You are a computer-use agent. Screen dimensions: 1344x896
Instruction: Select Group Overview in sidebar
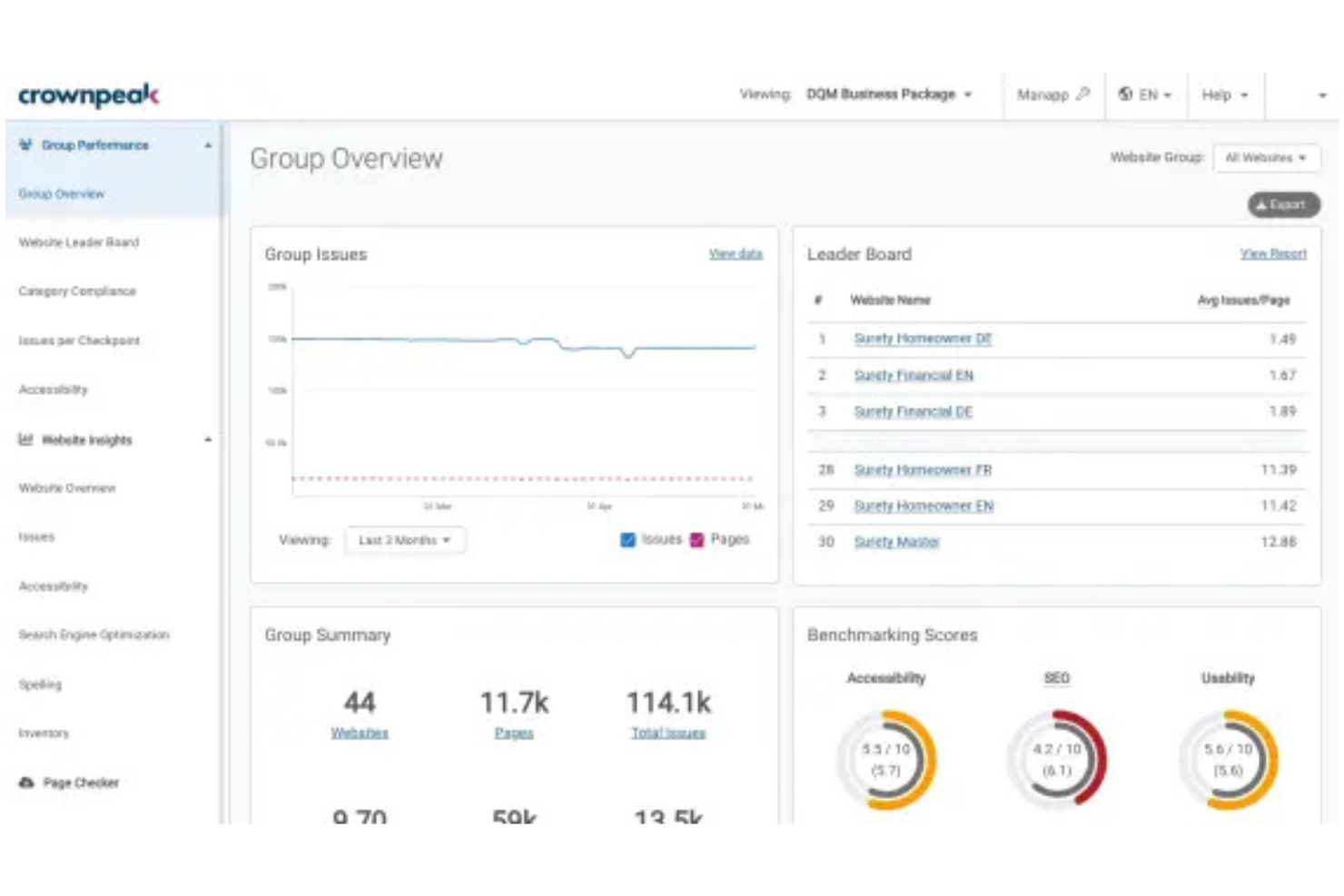62,193
